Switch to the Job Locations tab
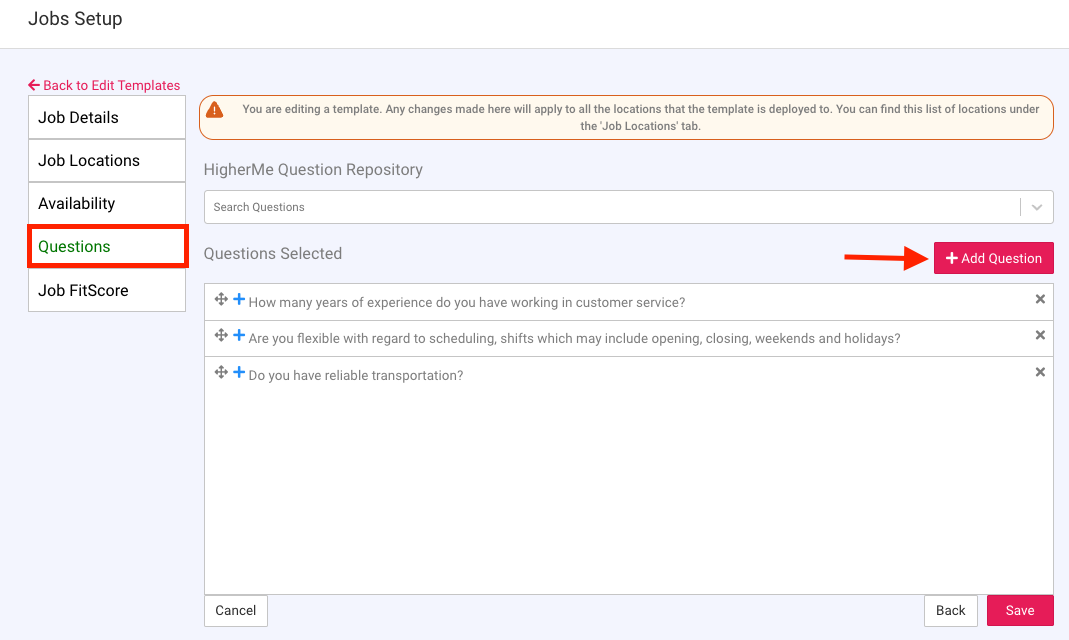Image resolution: width=1069 pixels, height=640 pixels. pyautogui.click(x=107, y=160)
